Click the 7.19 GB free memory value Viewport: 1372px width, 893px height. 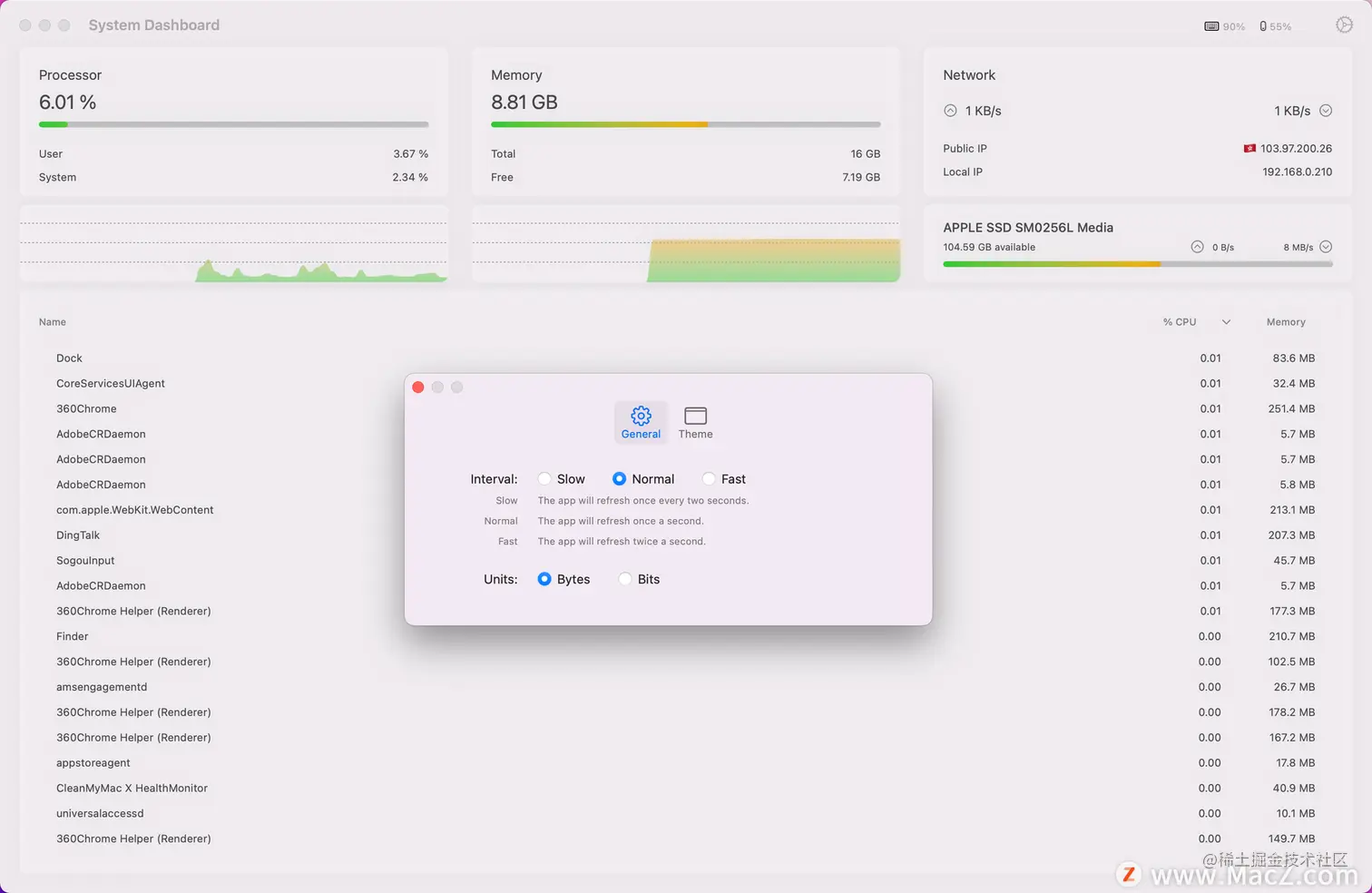[x=861, y=177]
